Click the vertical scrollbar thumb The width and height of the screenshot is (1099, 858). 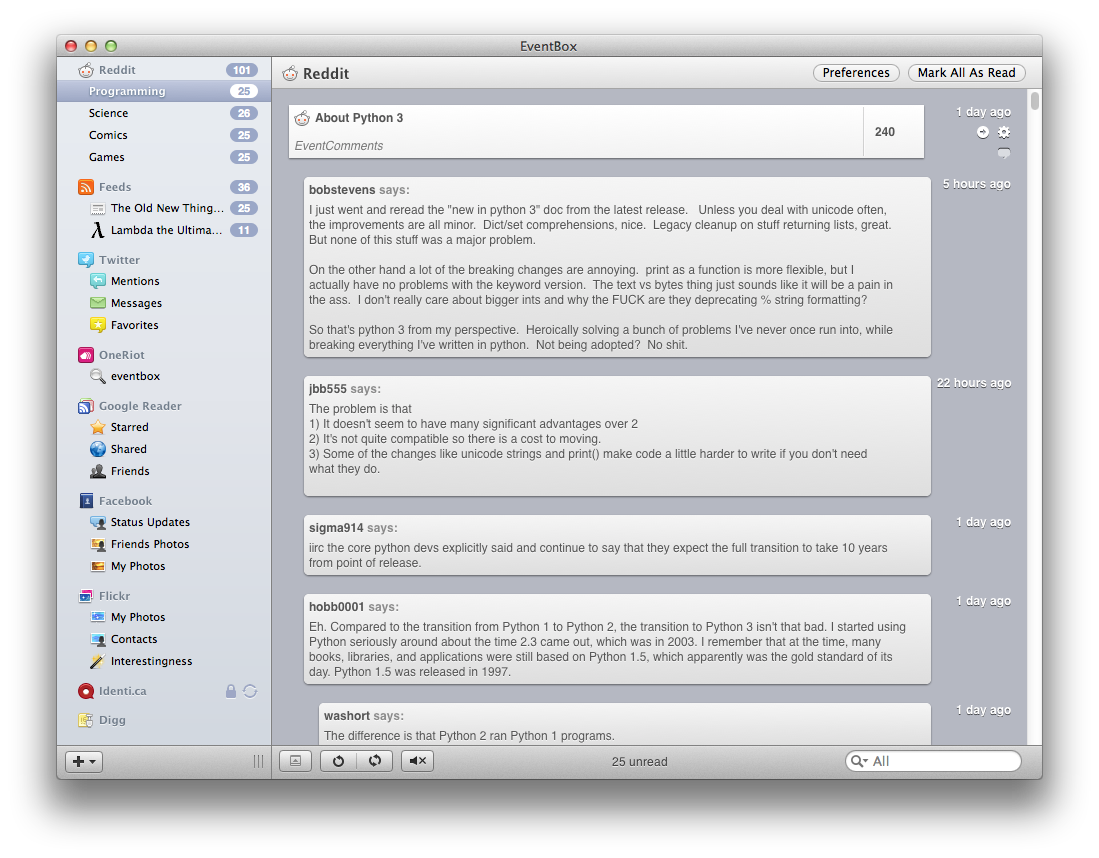point(1035,102)
